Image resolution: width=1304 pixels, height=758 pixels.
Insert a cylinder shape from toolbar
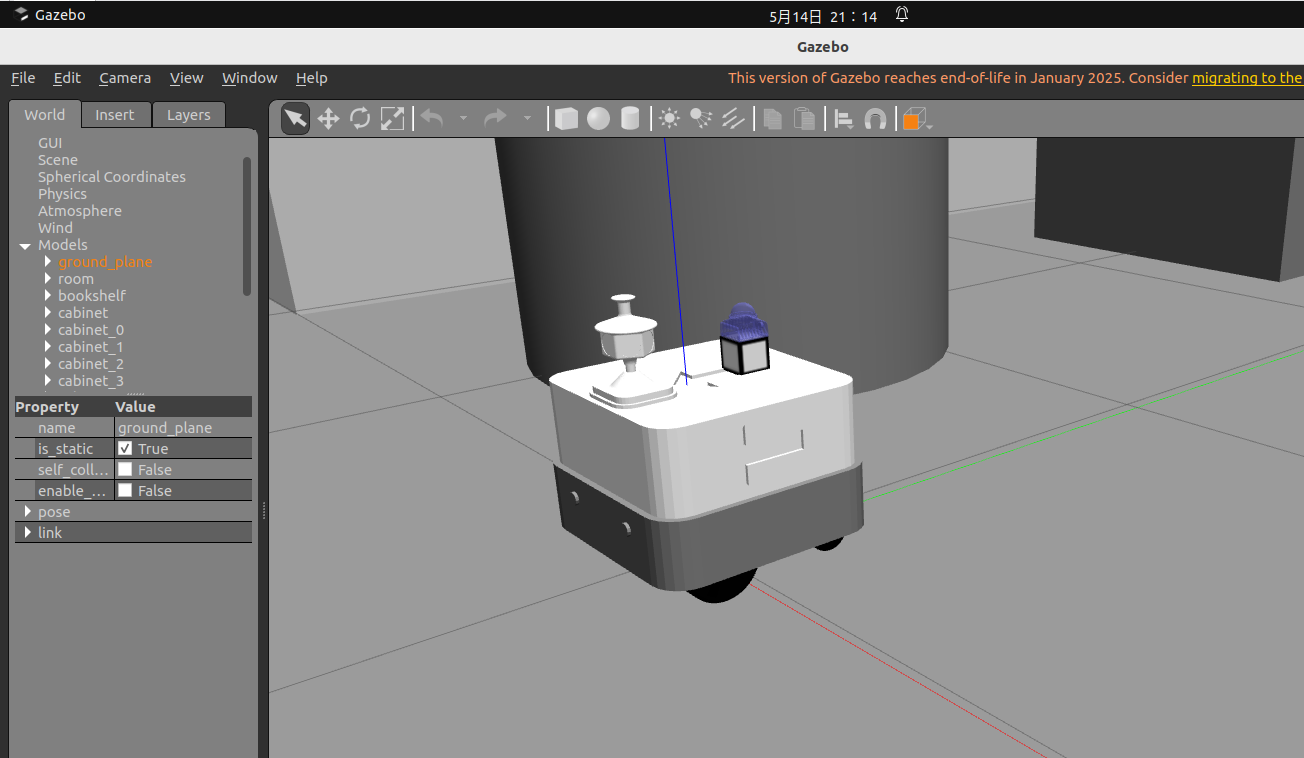(630, 119)
